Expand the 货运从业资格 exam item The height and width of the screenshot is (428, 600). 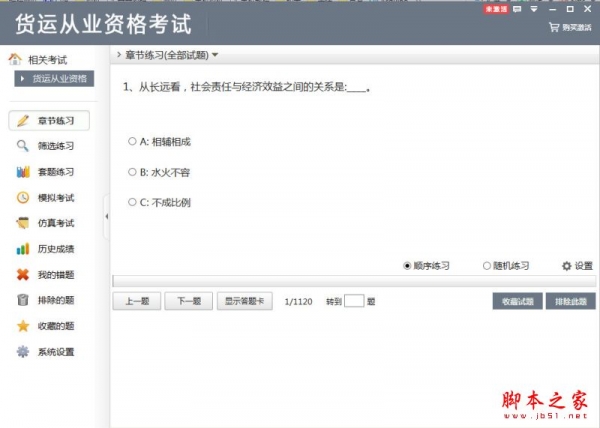coord(54,79)
